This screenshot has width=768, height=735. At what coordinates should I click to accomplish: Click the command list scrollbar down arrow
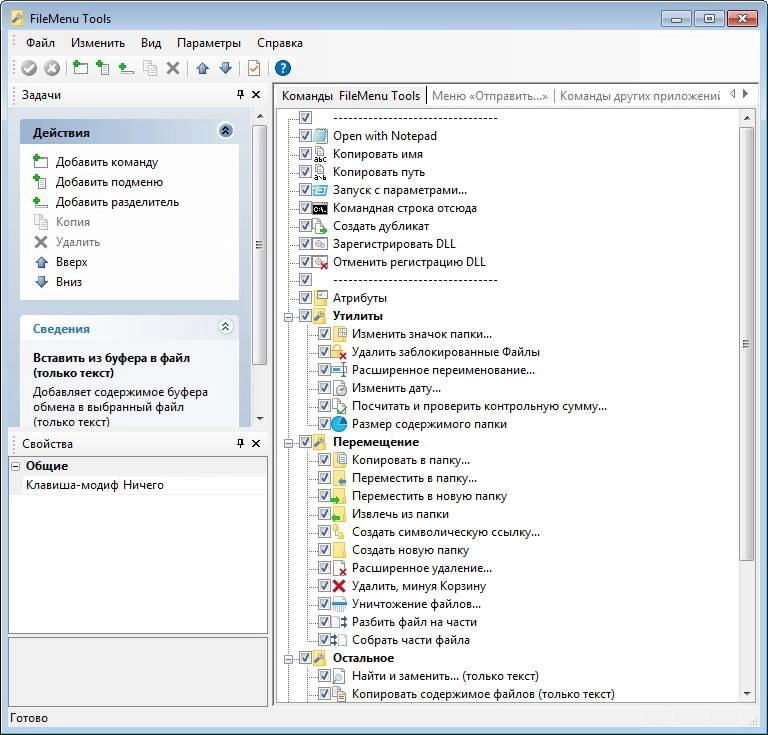tap(747, 693)
